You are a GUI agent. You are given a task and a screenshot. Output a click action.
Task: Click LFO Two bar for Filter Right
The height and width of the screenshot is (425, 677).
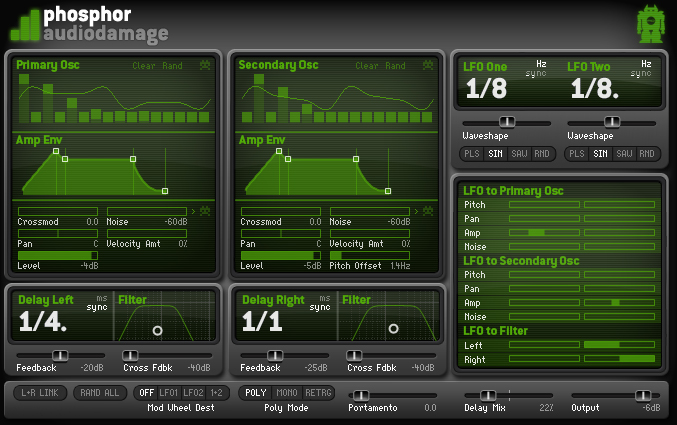(620, 358)
